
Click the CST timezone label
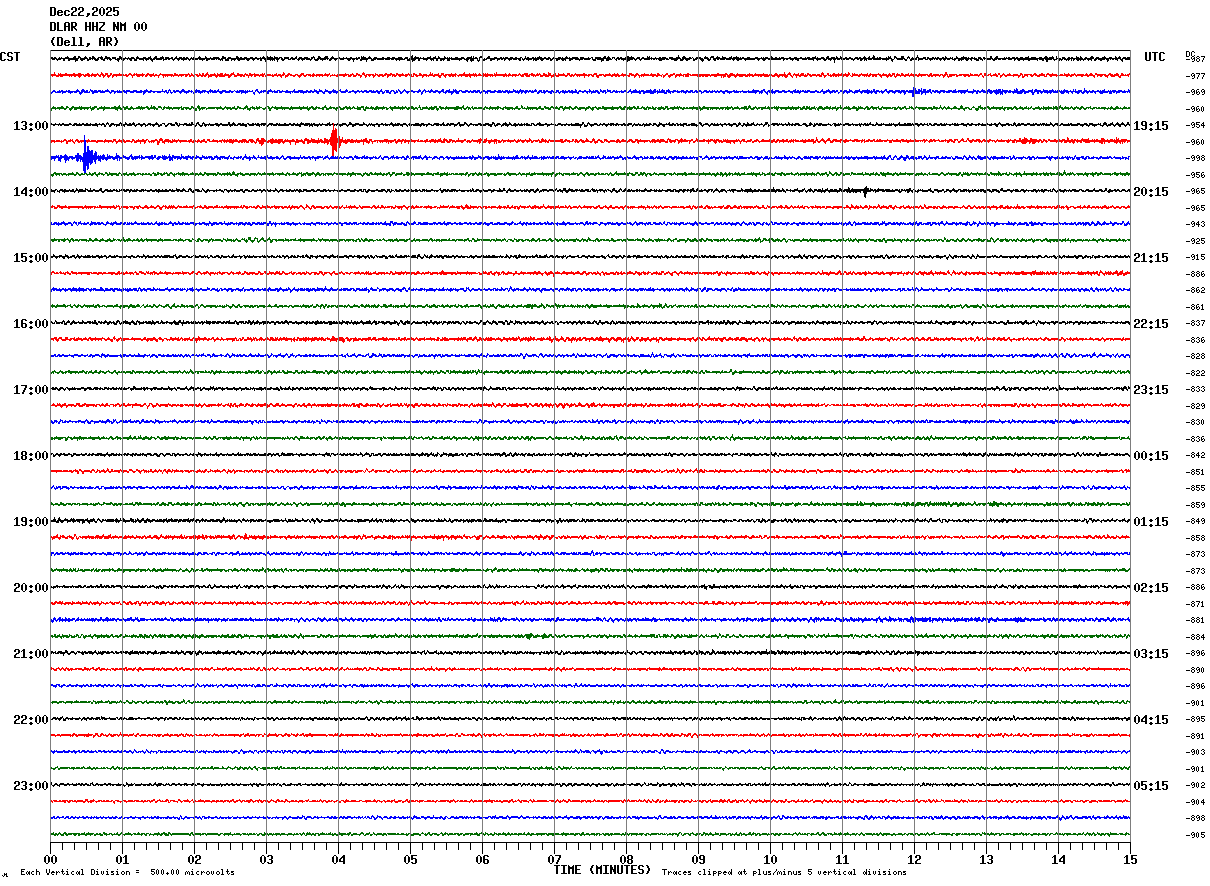10,57
